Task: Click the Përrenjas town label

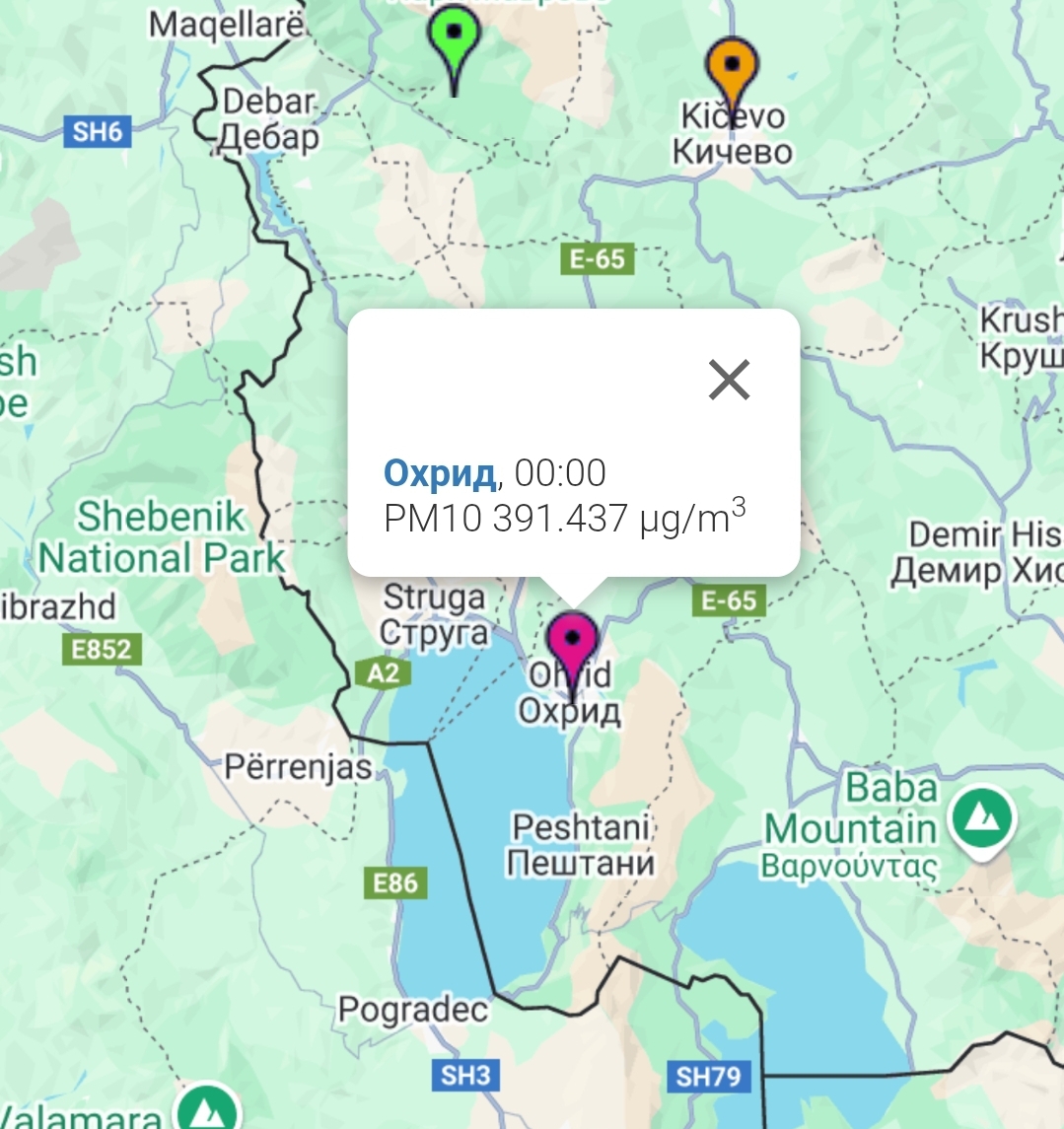Action: [298, 767]
